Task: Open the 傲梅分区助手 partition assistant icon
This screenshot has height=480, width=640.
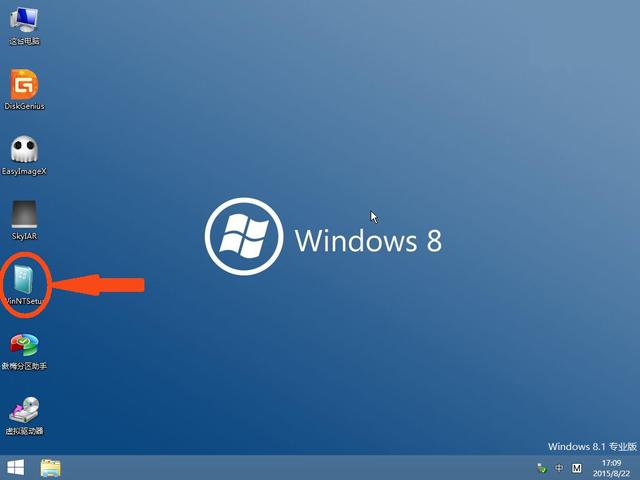Action: (24, 345)
